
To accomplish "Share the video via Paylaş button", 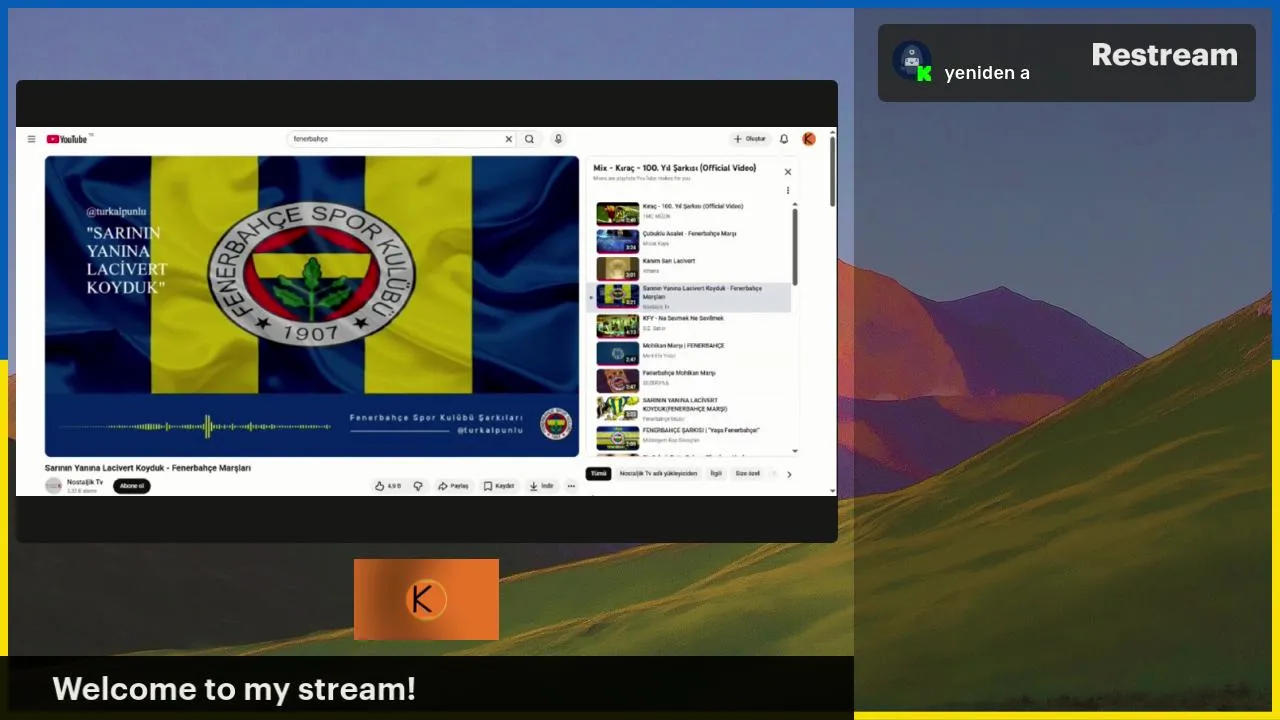I will click(453, 486).
